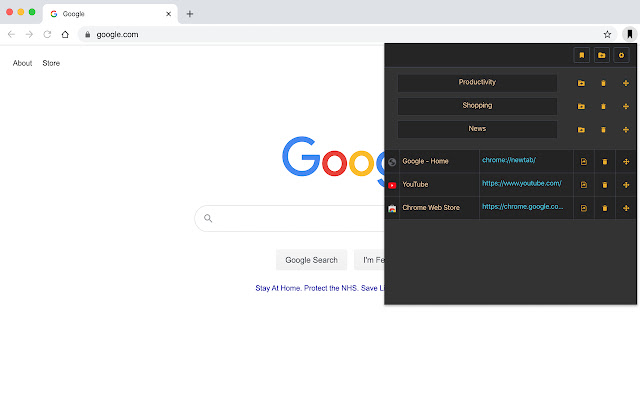The width and height of the screenshot is (640, 400).
Task: Click the folder edit icon for Shopping
Action: 581,107
